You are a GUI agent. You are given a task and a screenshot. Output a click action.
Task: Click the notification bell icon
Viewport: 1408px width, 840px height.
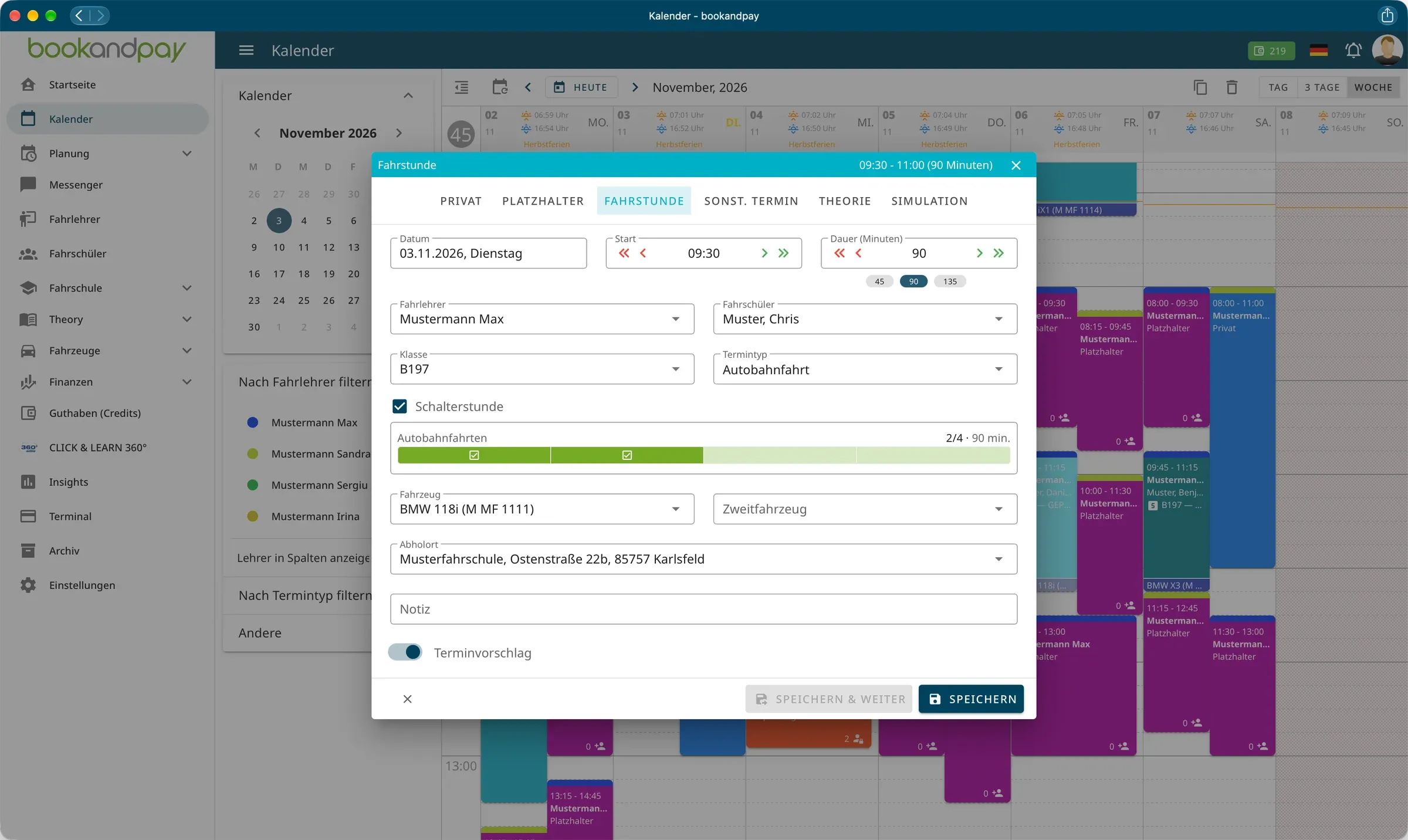pyautogui.click(x=1353, y=50)
